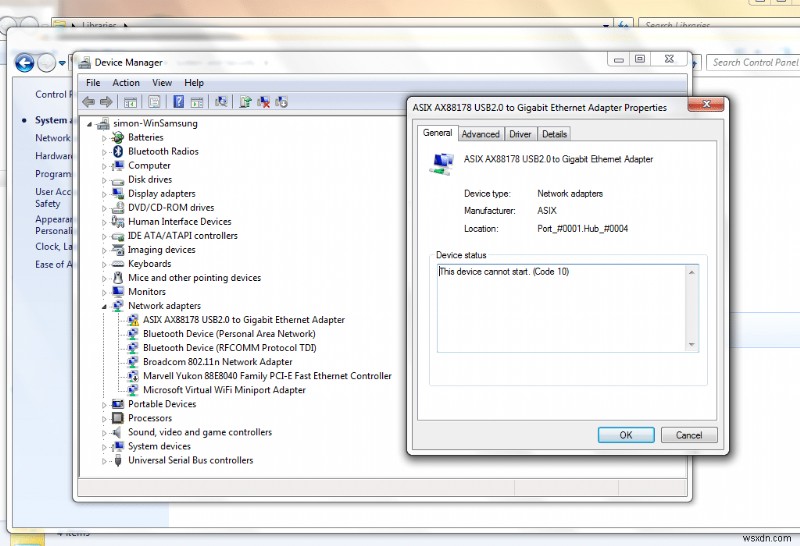Click the Portable Devices category icon
Image resolution: width=800 pixels, height=546 pixels.
(x=118, y=404)
